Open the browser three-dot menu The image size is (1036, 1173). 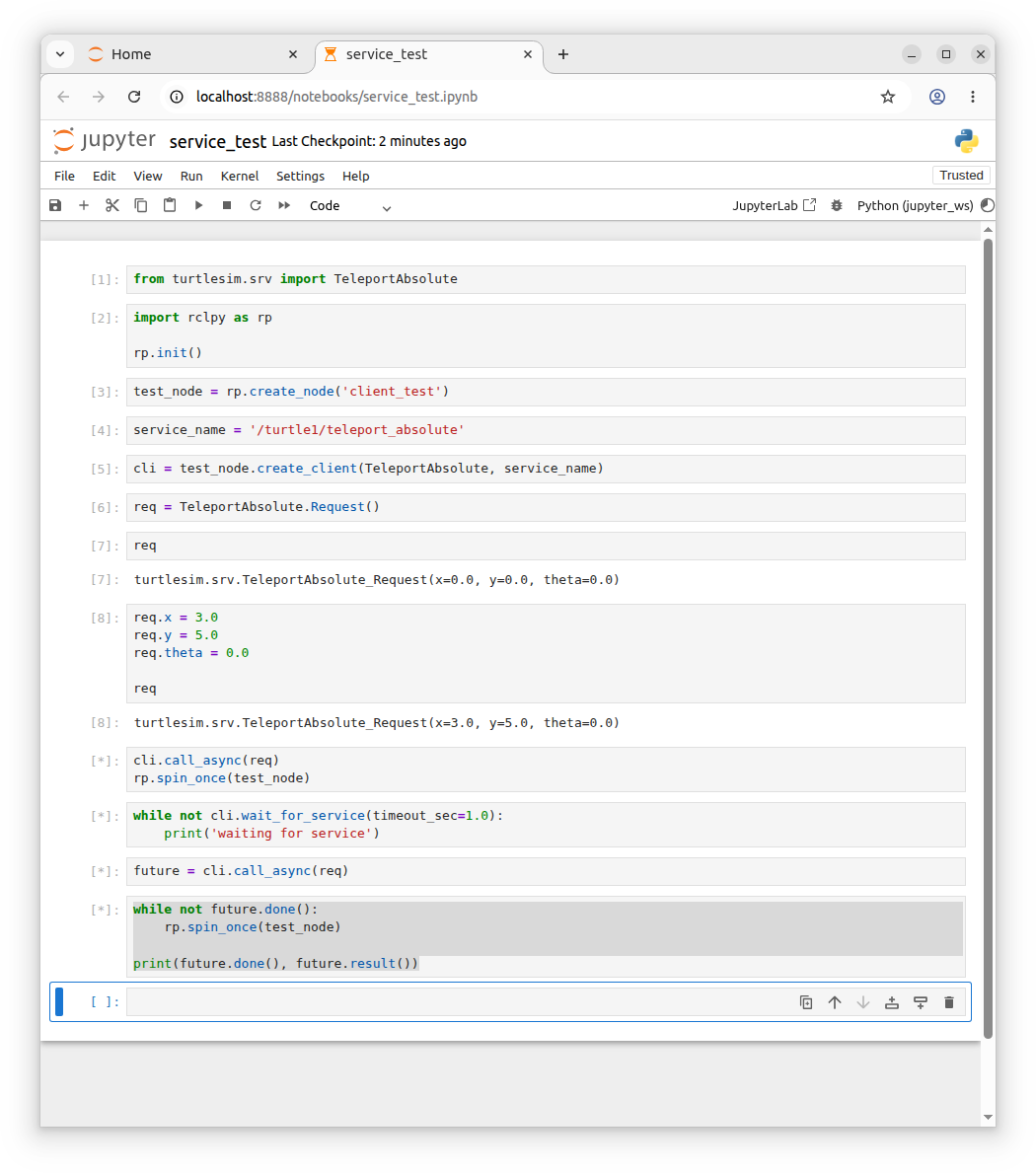(973, 97)
